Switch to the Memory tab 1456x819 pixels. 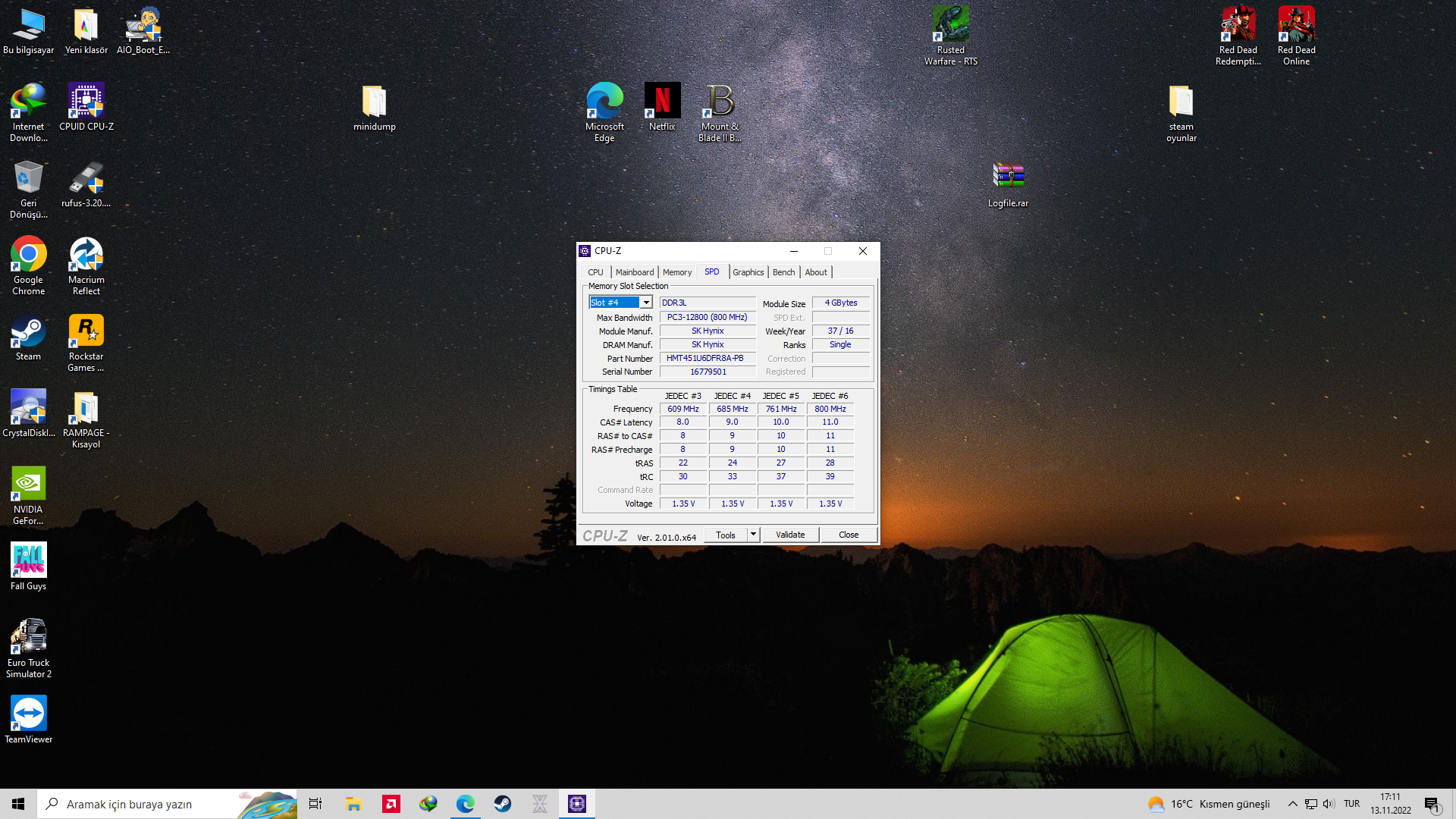[676, 272]
